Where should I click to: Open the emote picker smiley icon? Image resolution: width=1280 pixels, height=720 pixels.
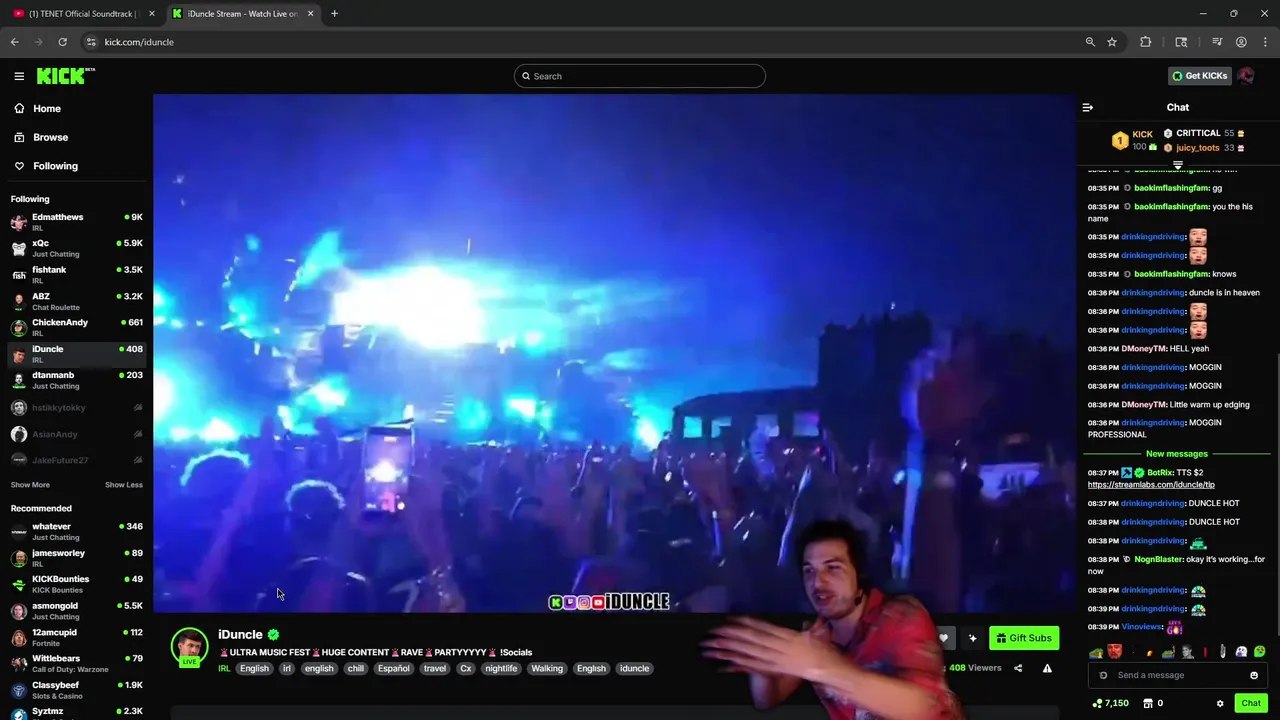click(x=1254, y=675)
